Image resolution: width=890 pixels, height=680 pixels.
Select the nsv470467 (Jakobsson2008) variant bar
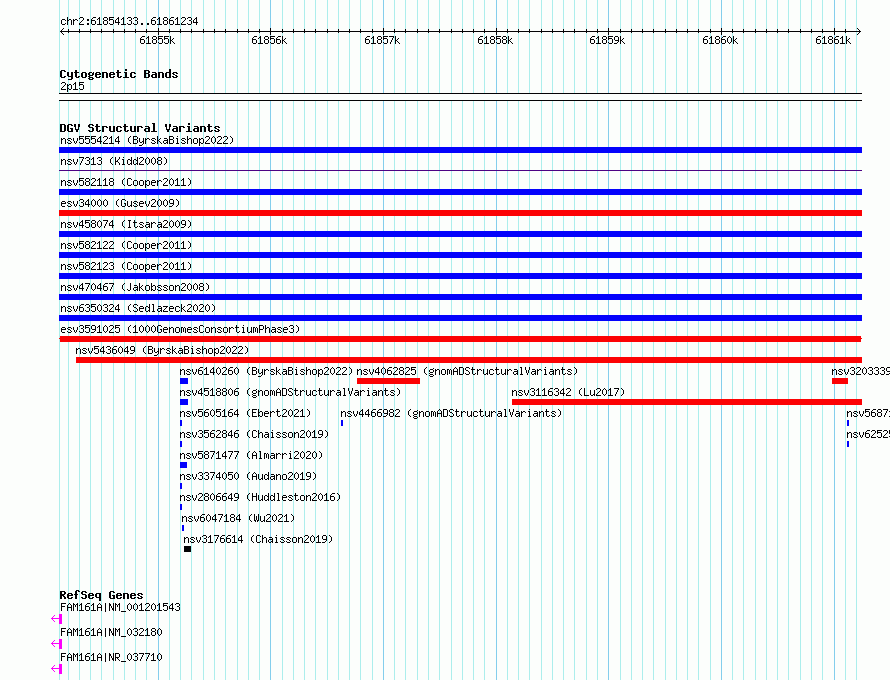pos(460,297)
